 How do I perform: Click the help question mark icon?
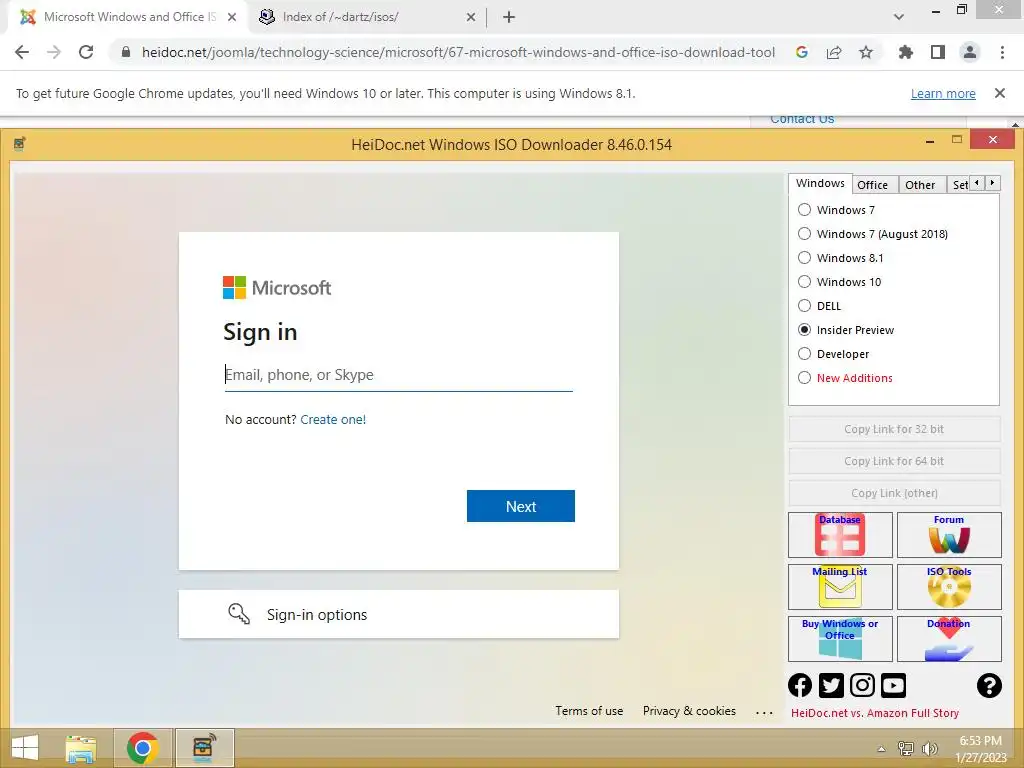coord(989,685)
